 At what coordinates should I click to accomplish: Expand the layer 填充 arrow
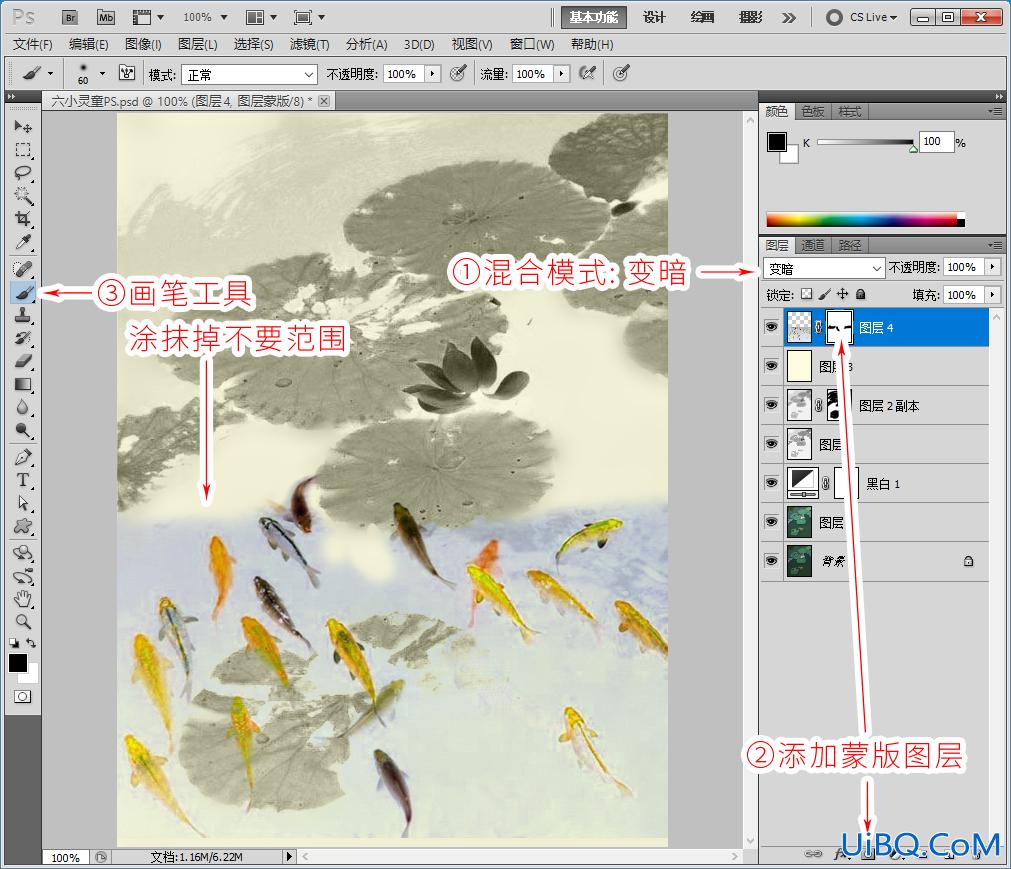click(x=992, y=295)
